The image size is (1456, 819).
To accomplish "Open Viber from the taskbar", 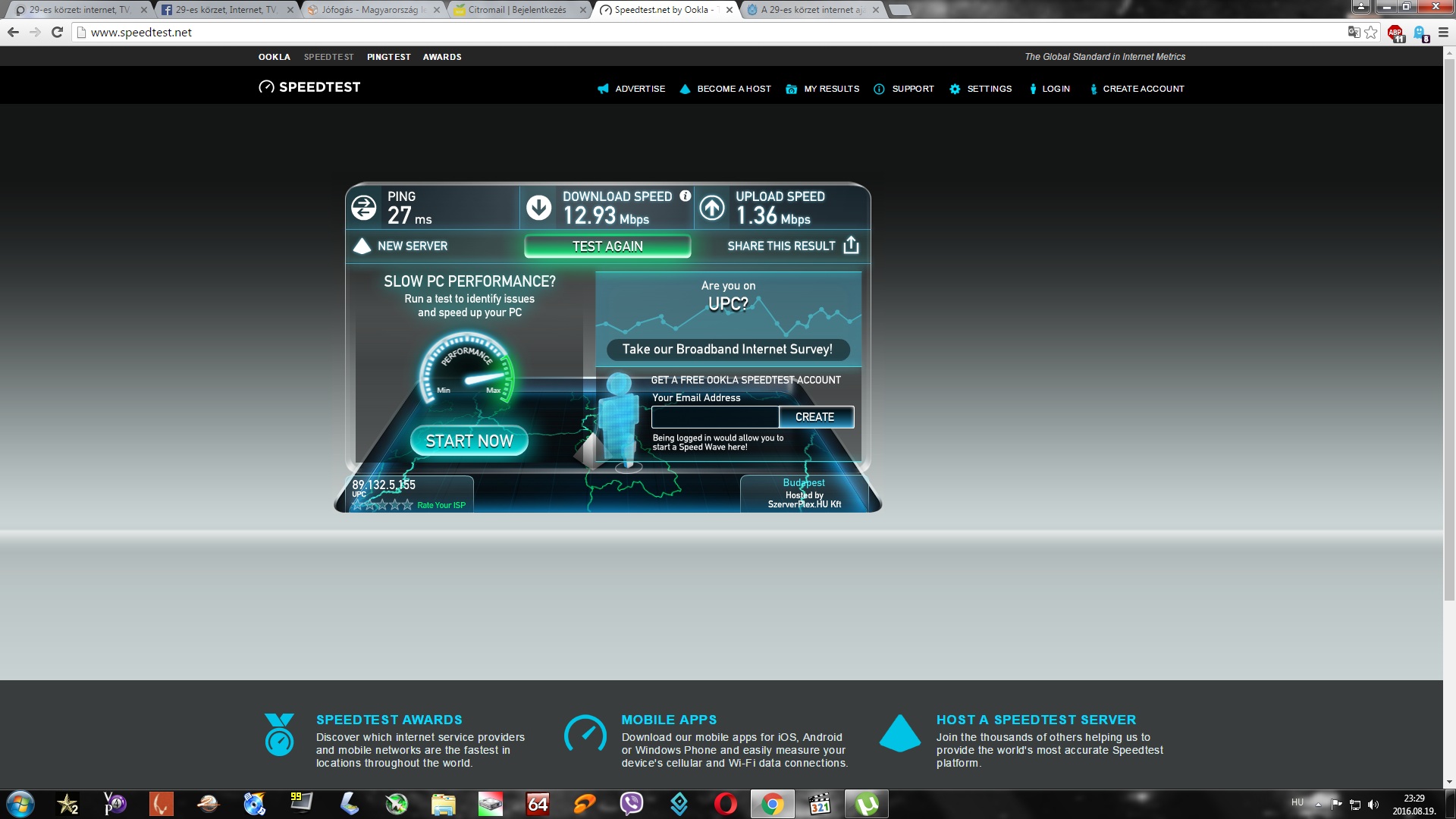I will (x=631, y=804).
